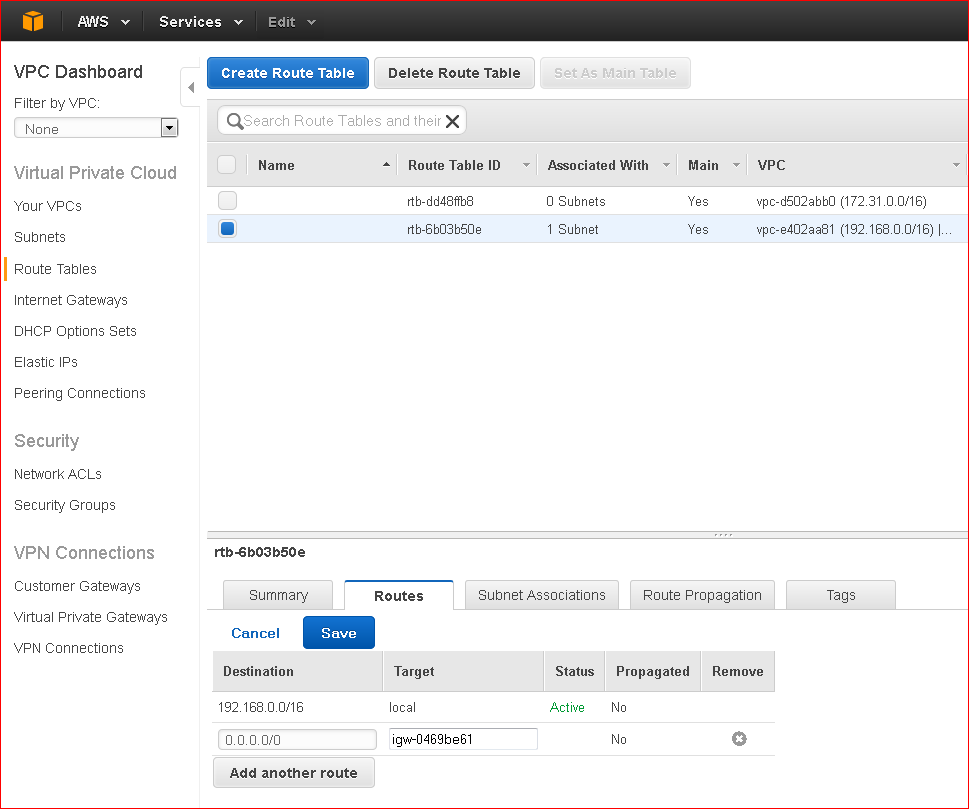Check the rtb-dd48ffb8 row checkbox
Screen dimensions: 969x809
pos(227,200)
